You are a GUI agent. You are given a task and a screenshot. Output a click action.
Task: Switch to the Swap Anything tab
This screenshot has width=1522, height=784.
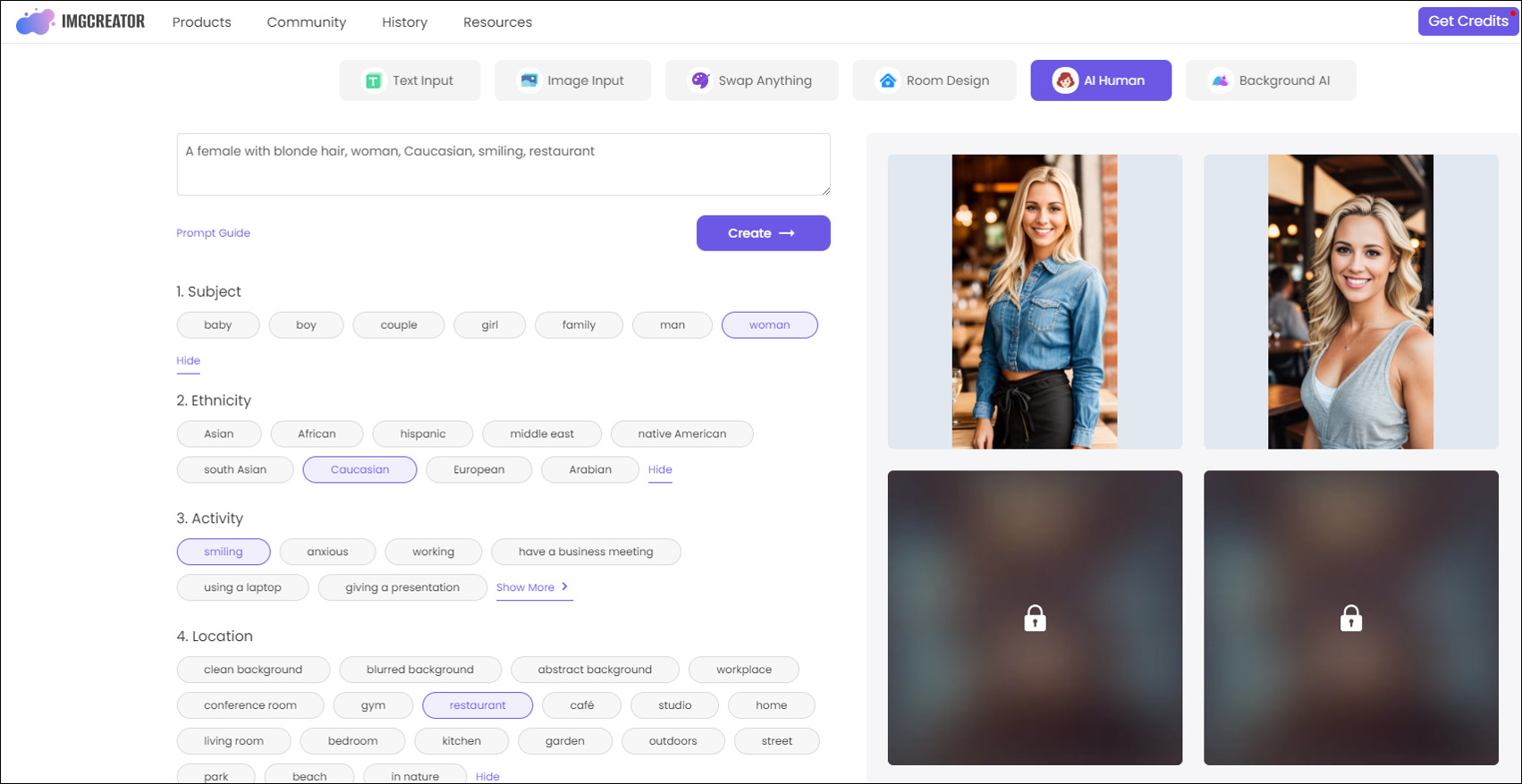(x=751, y=80)
